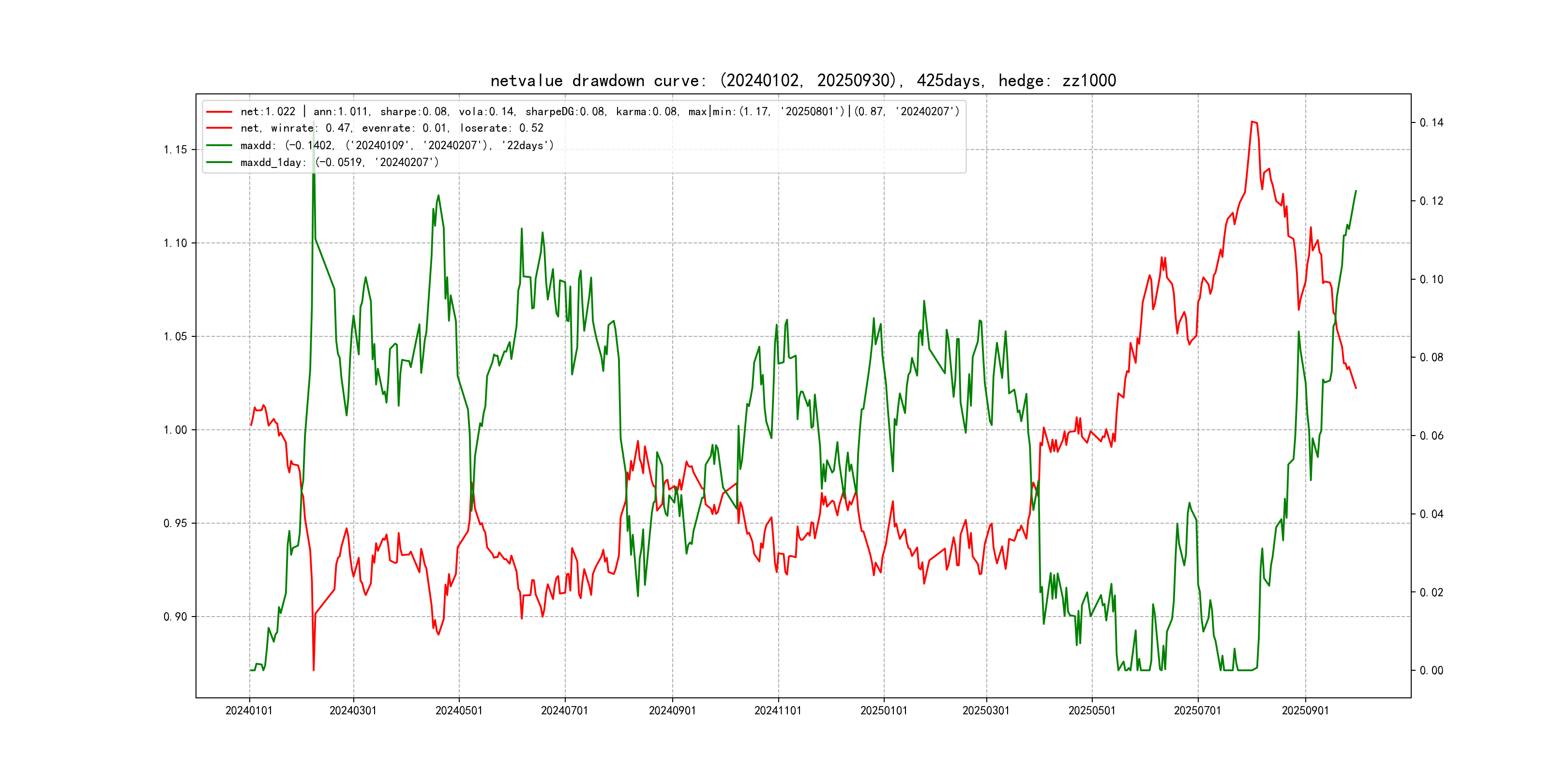Click the 20250101 x-axis date label
The width and height of the screenshot is (1568, 784).
pyautogui.click(x=884, y=710)
